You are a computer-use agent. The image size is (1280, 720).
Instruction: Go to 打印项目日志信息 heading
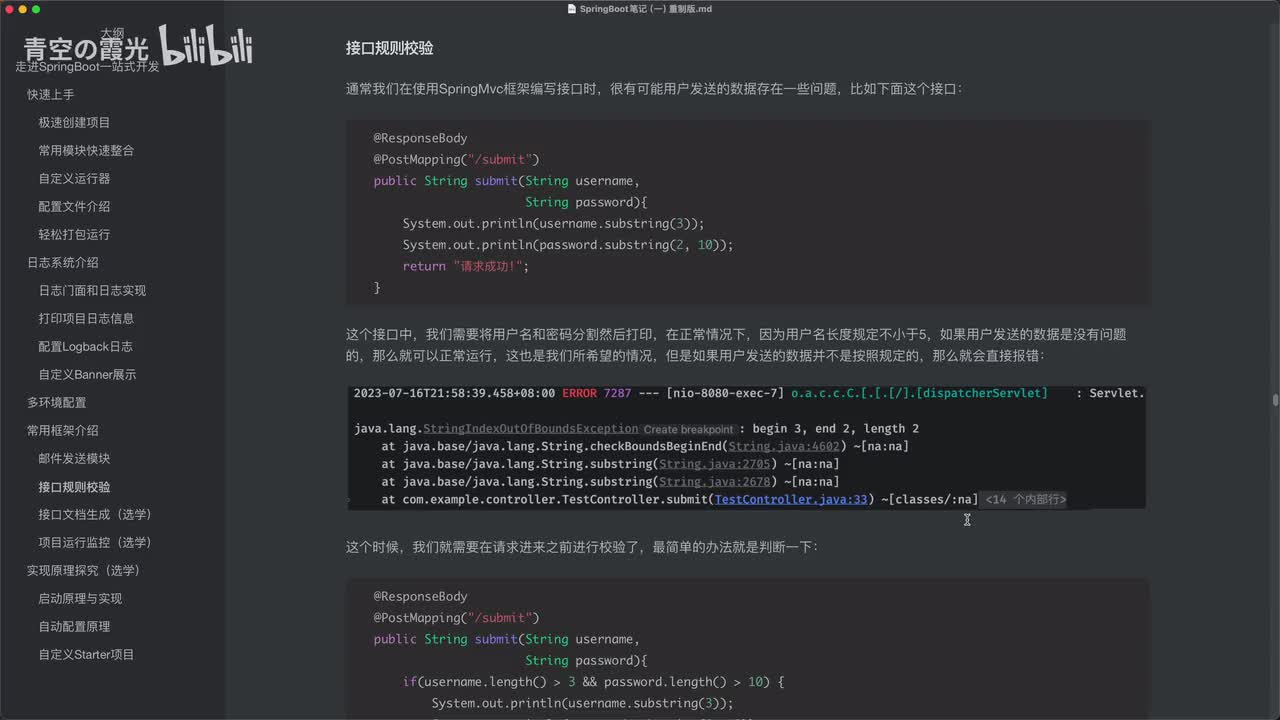tap(86, 318)
